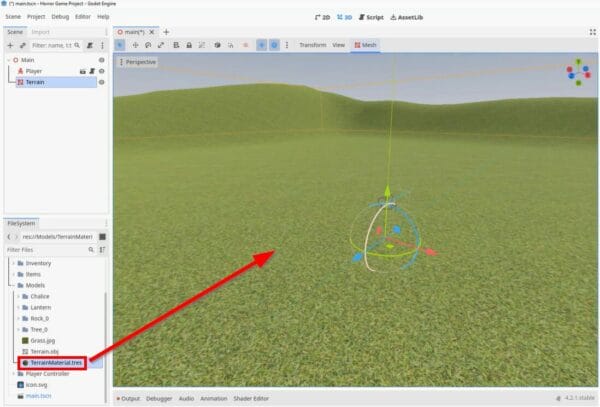Select the Scale mode tool

point(161,45)
